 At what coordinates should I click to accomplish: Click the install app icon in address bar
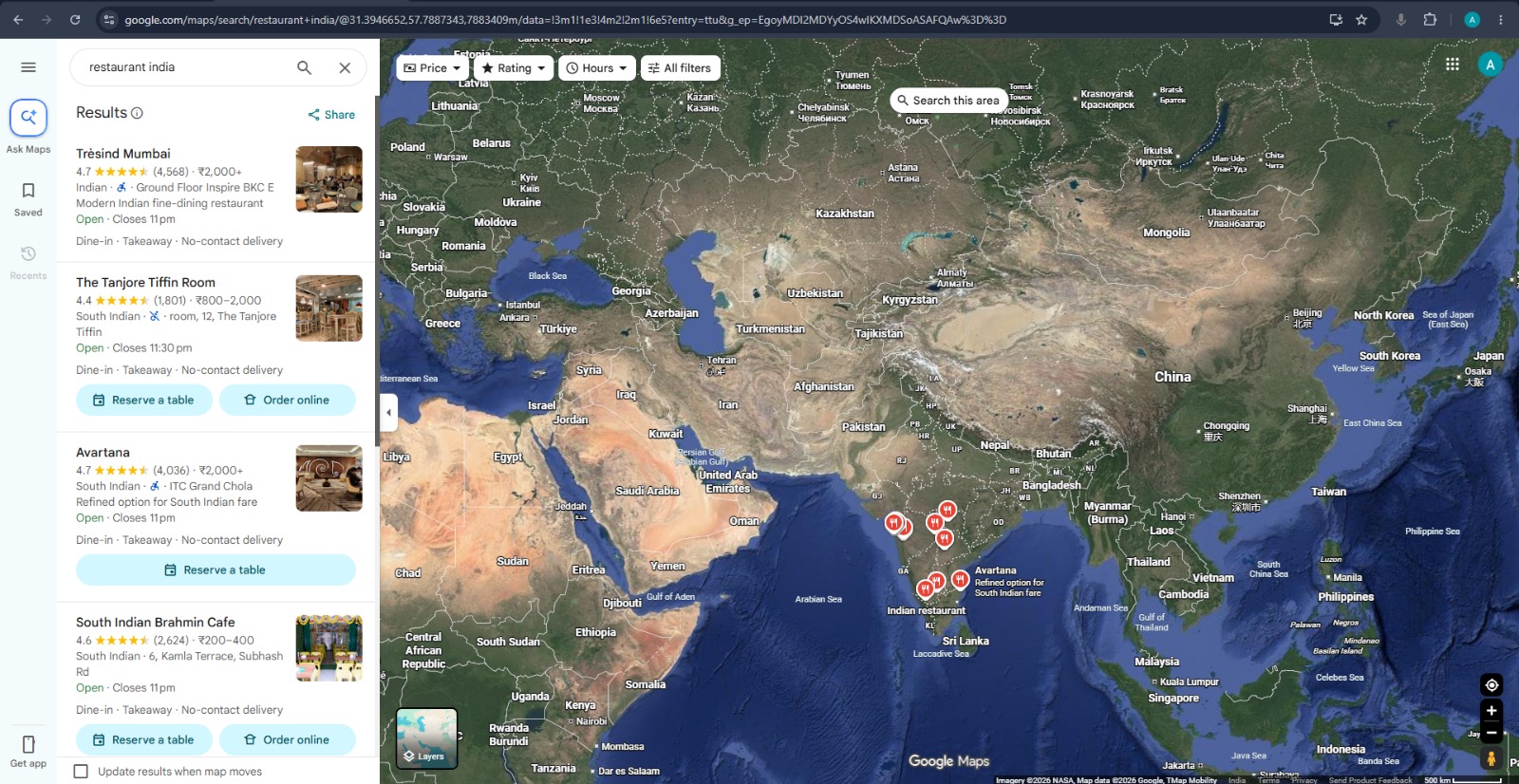1336,19
